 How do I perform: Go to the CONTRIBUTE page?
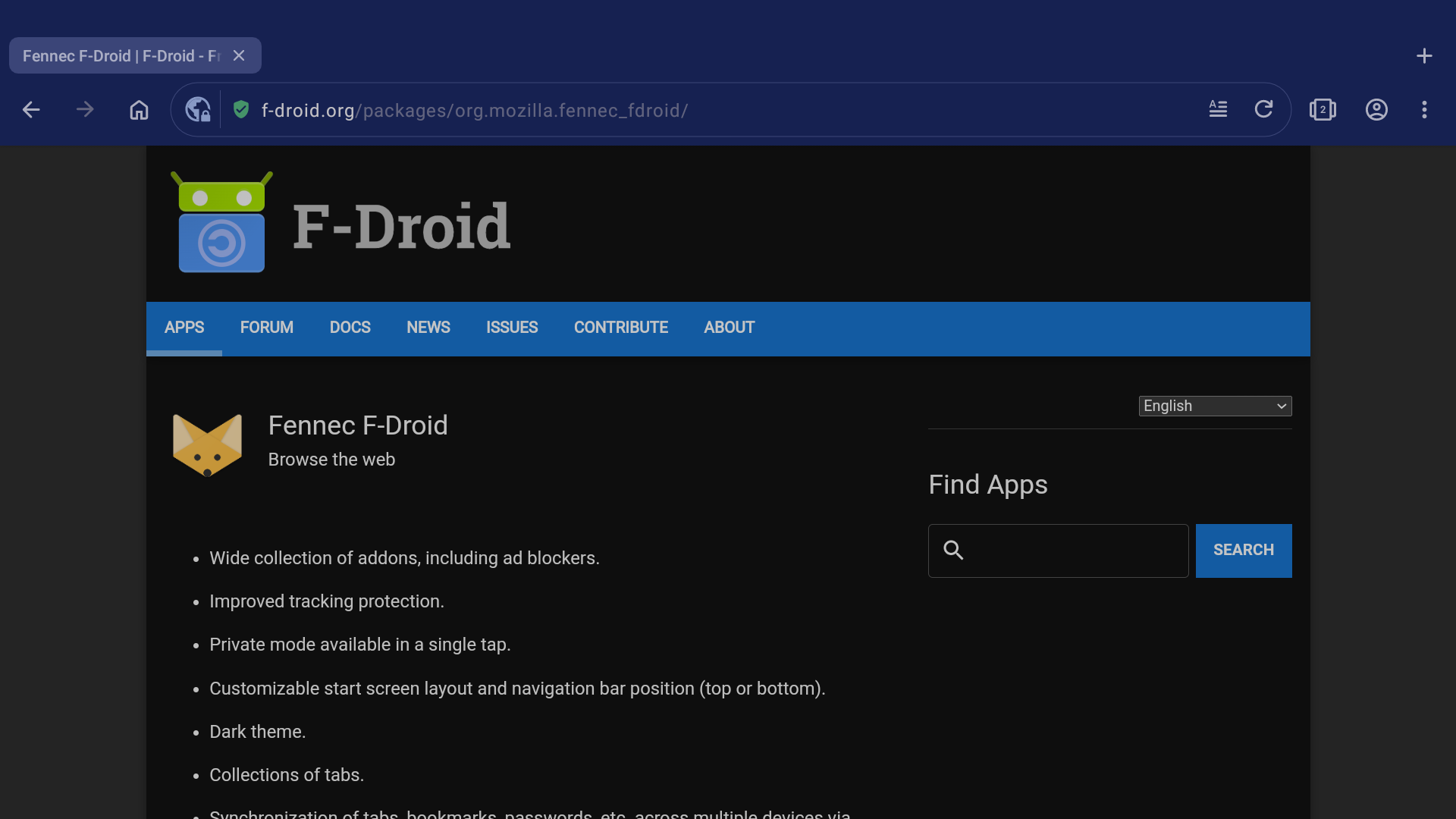pyautogui.click(x=620, y=328)
